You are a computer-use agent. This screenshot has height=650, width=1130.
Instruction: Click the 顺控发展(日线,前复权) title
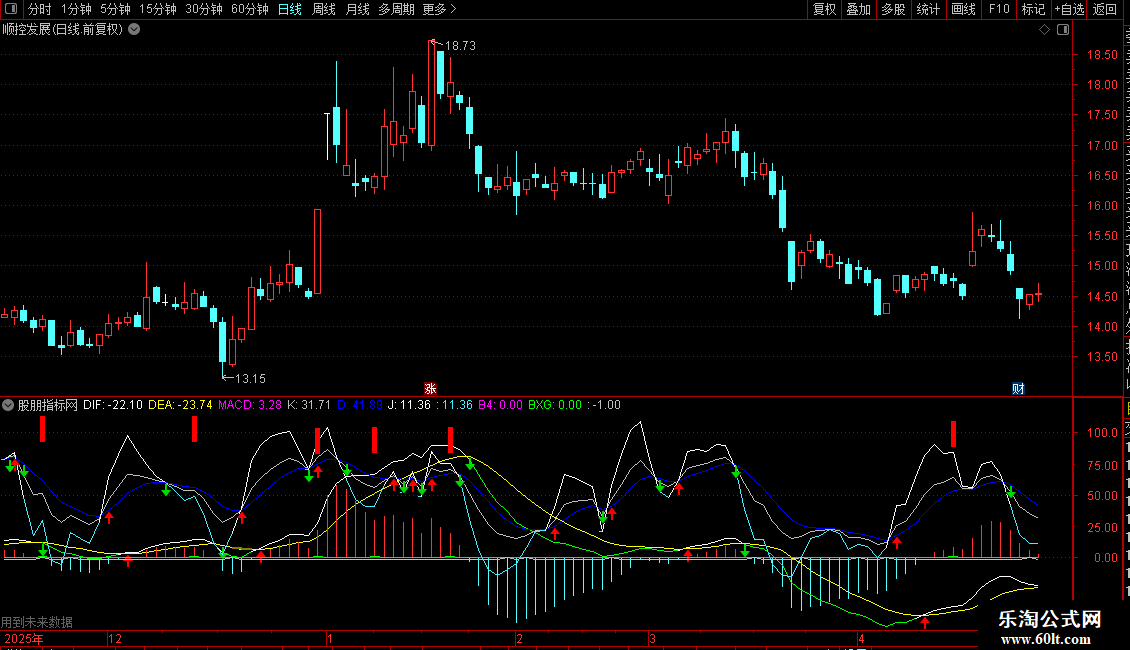pyautogui.click(x=63, y=30)
